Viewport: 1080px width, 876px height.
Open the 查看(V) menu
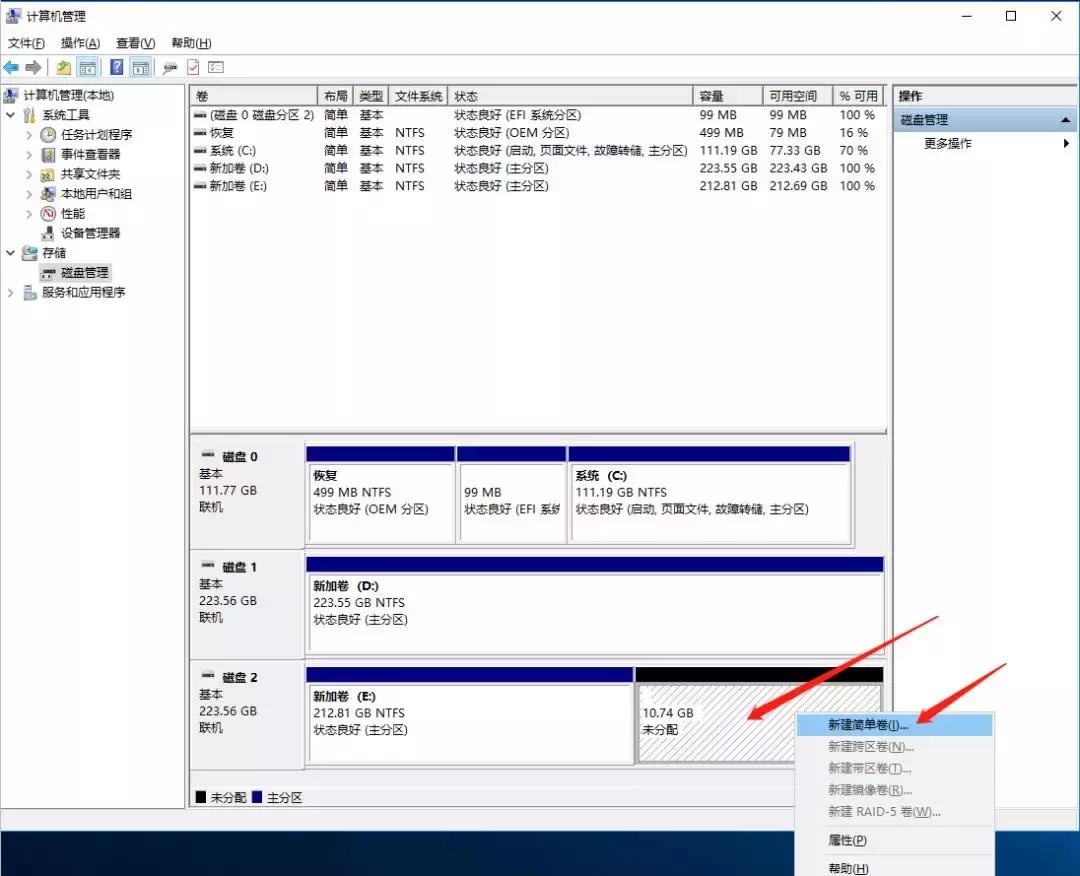[x=135, y=43]
